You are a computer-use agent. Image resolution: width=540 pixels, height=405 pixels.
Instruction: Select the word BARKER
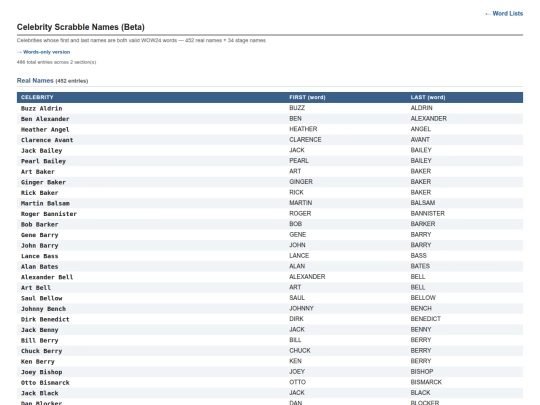423,224
